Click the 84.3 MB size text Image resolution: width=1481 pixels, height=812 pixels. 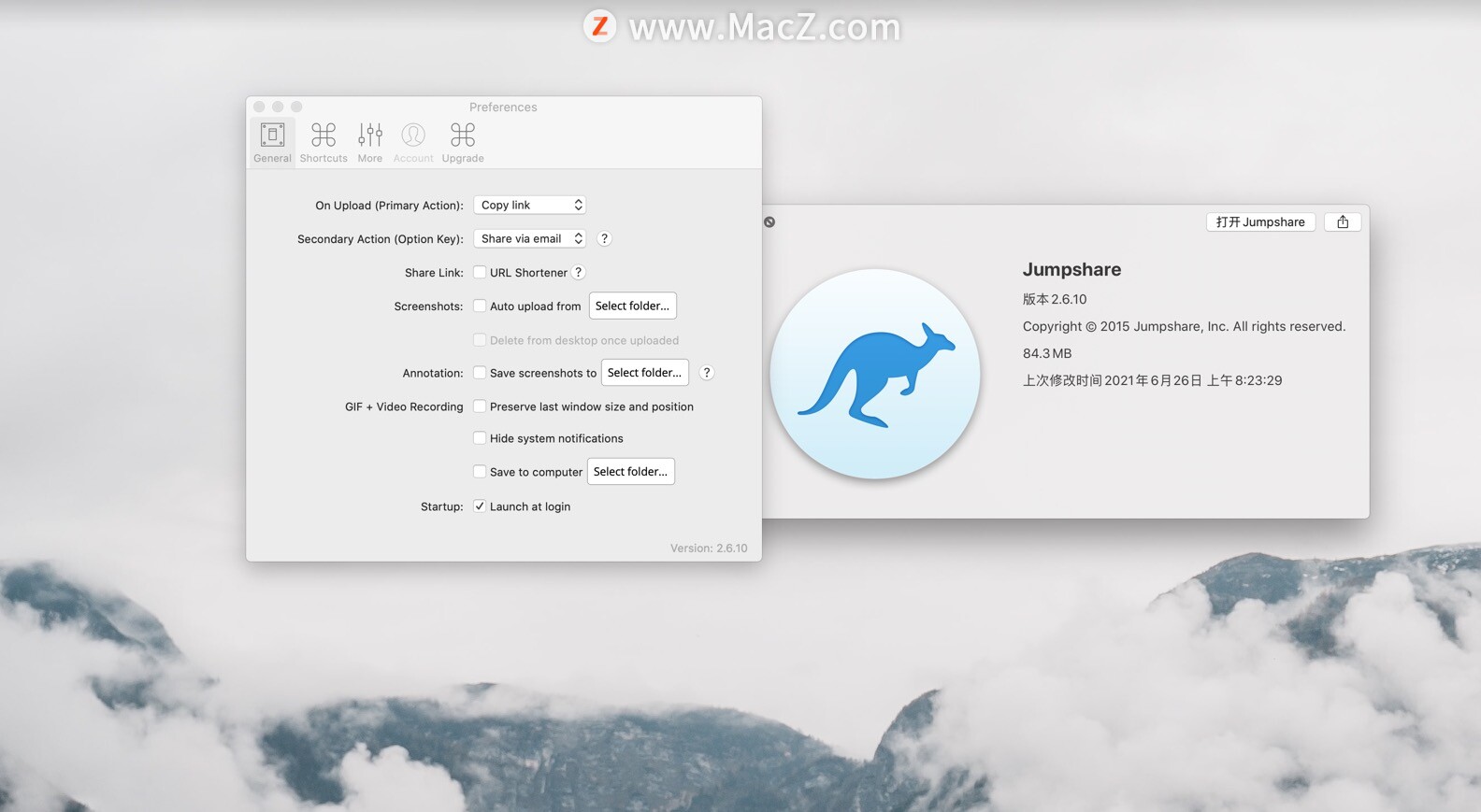click(x=1047, y=353)
